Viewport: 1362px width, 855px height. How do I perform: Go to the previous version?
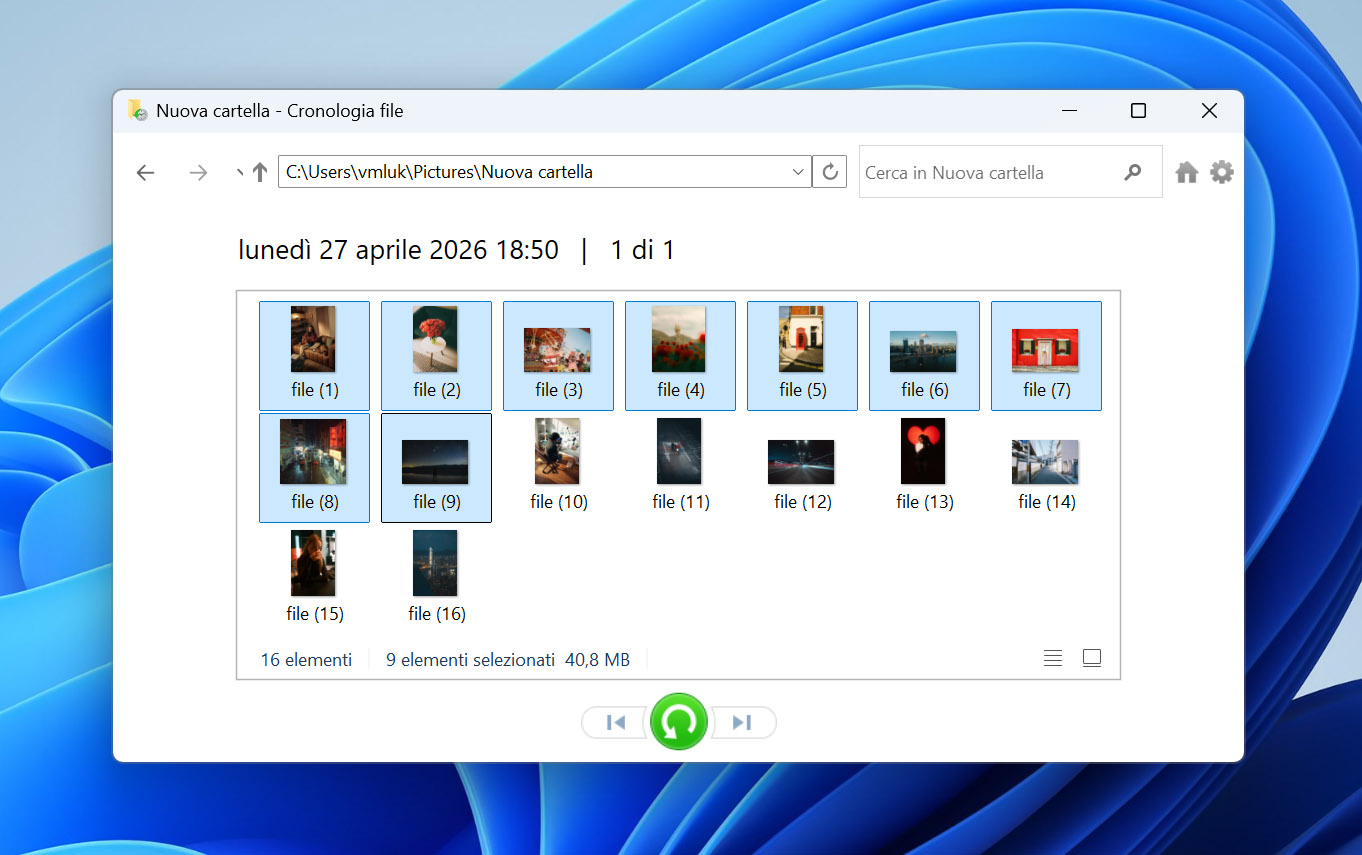(616, 722)
